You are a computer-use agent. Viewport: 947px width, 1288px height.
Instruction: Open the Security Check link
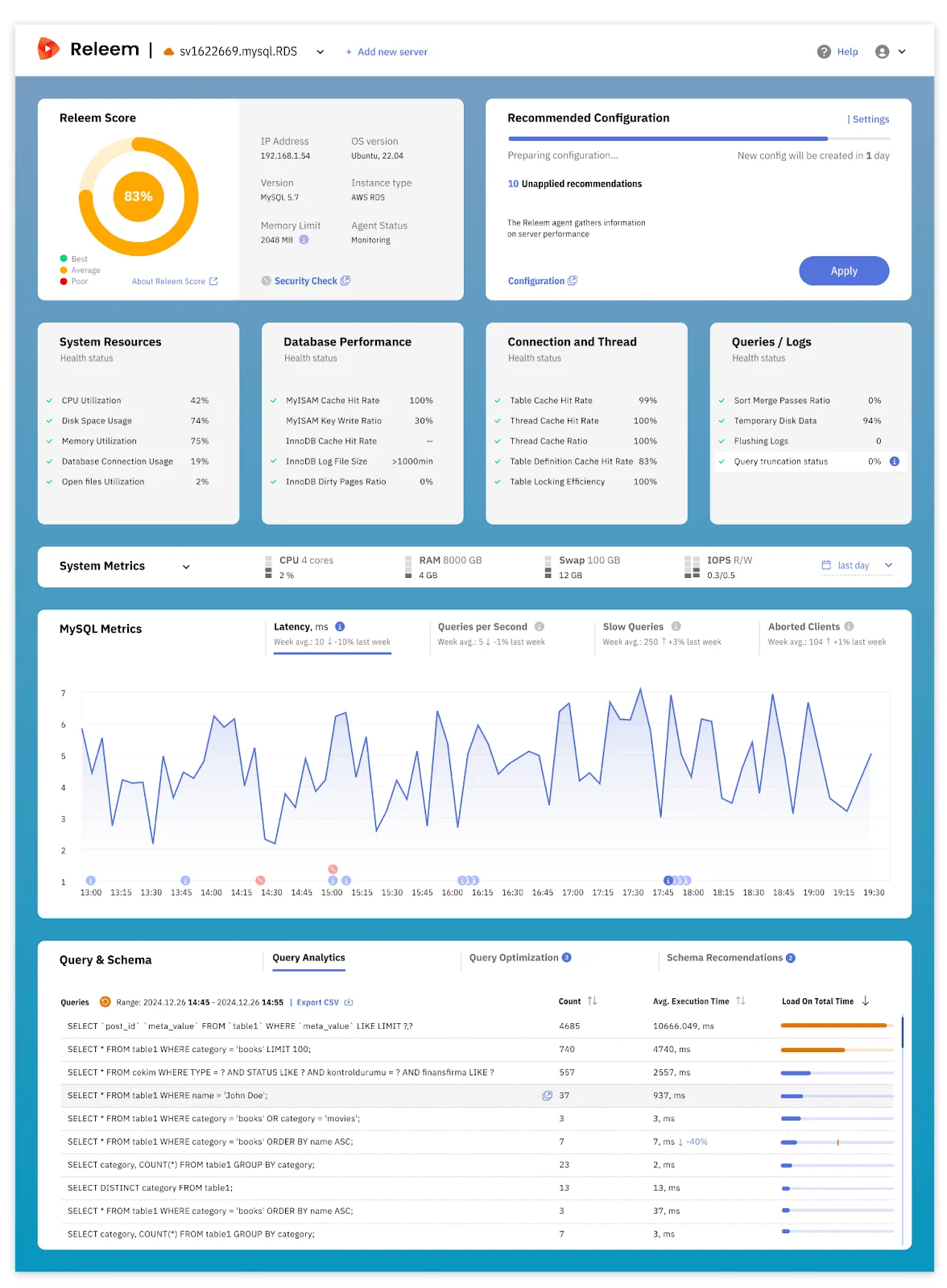pos(305,281)
